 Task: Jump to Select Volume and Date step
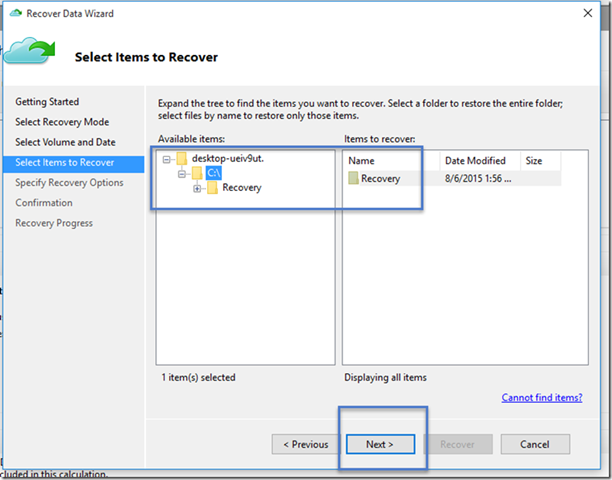pyautogui.click(x=65, y=142)
